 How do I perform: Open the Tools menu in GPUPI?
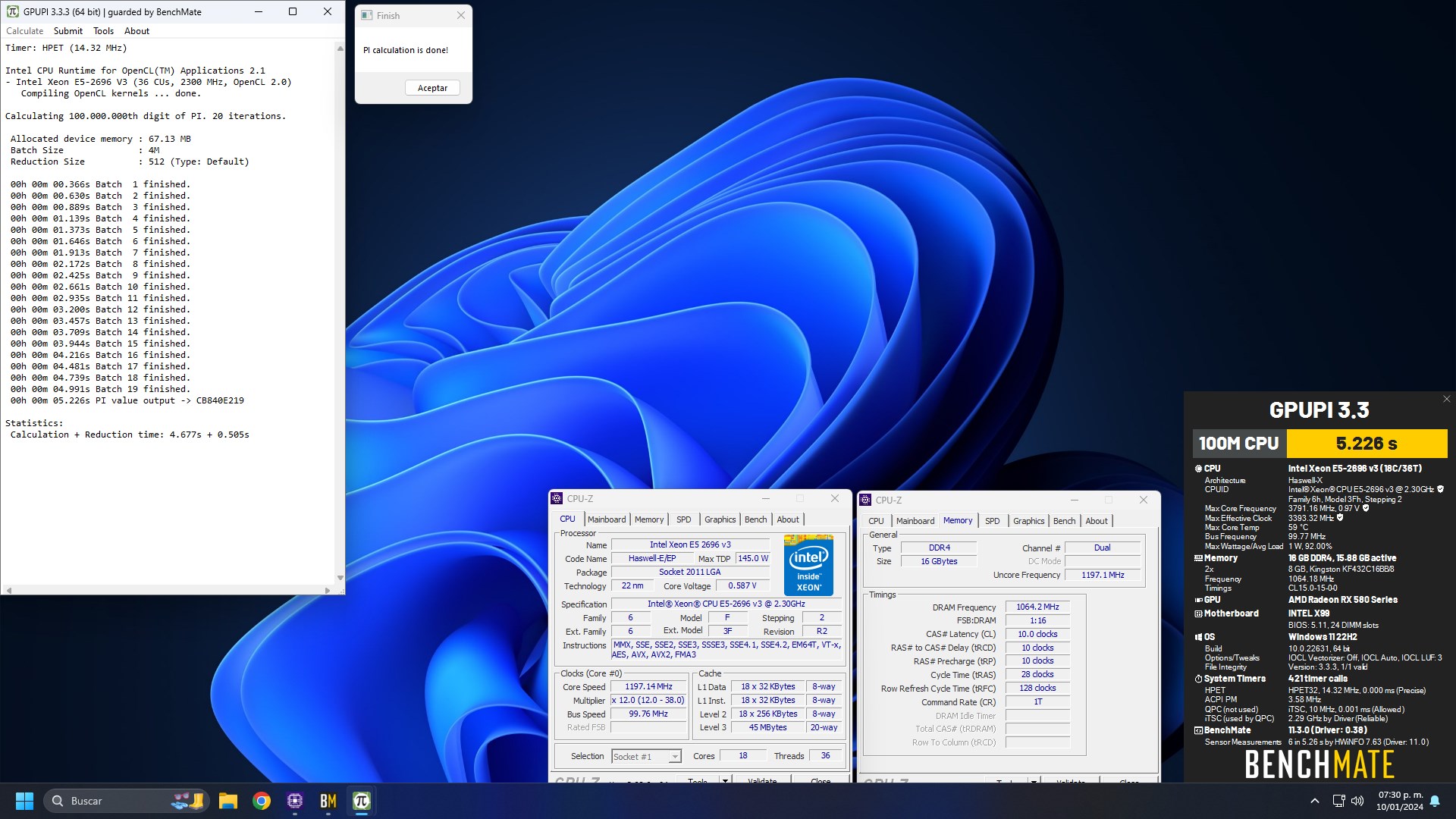[104, 31]
